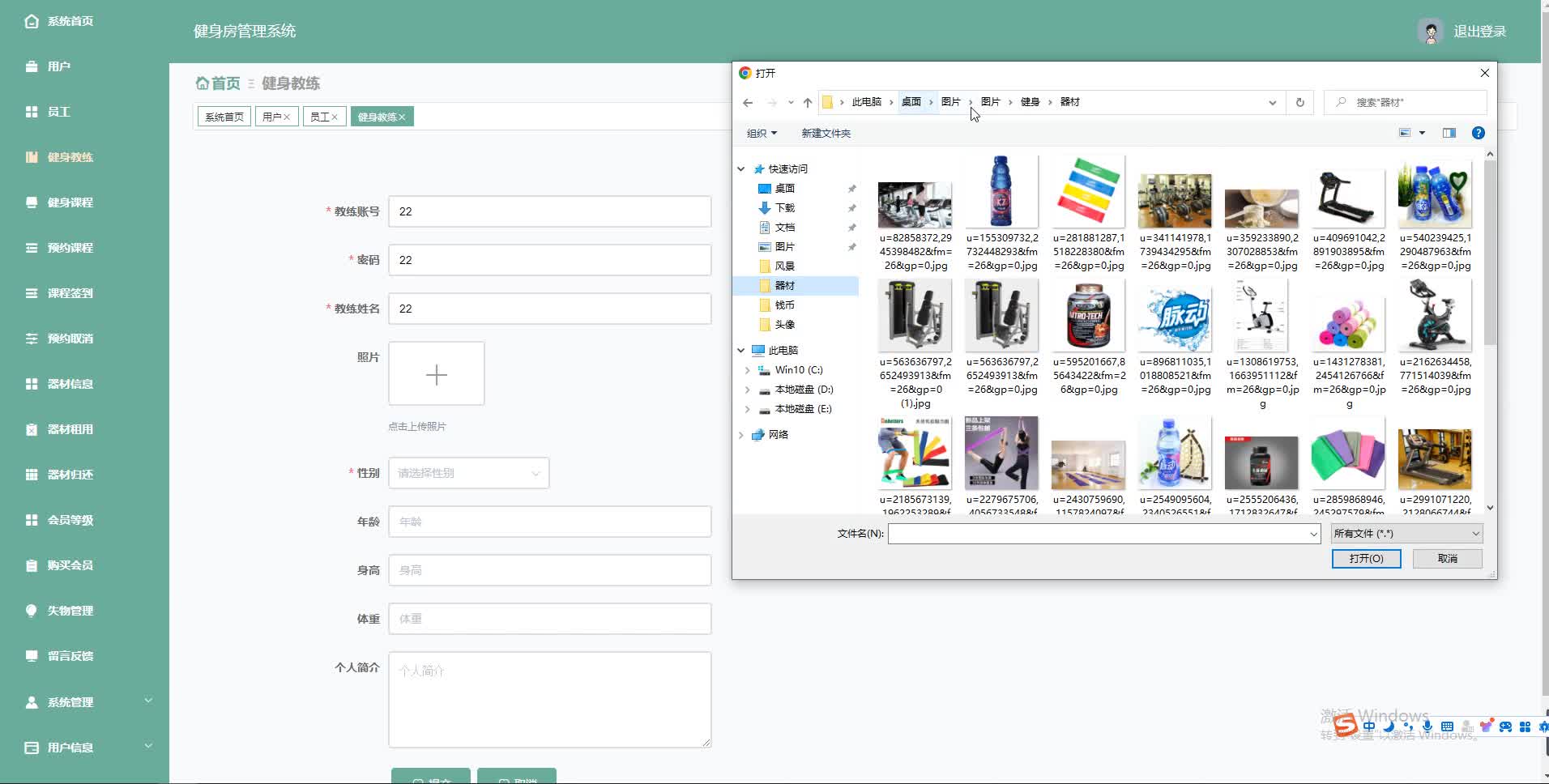Click the 搜索"器材" search box
This screenshot has height=784, width=1549.
[x=1406, y=103]
